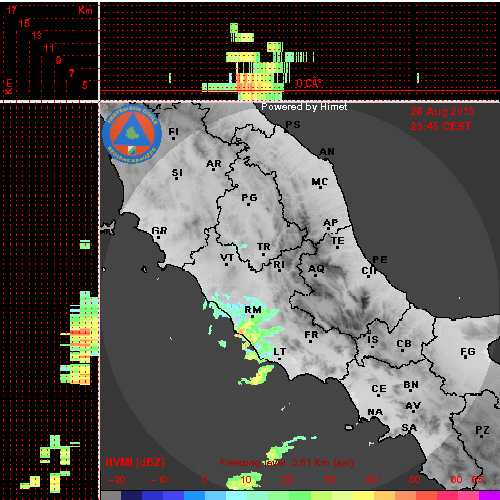Select the date '26 Aug 2013'

point(442,111)
